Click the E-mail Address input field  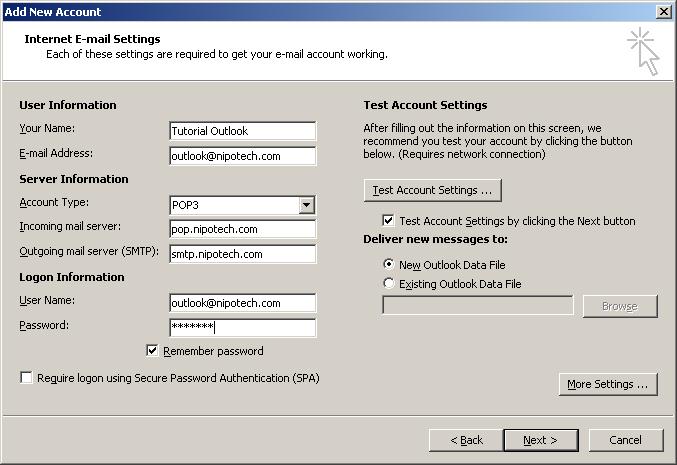coord(243,156)
